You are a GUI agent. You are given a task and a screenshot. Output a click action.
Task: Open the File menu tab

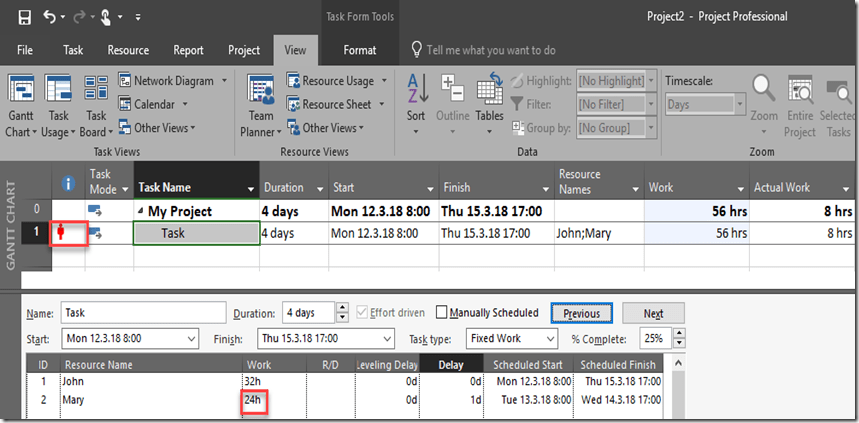[25, 50]
